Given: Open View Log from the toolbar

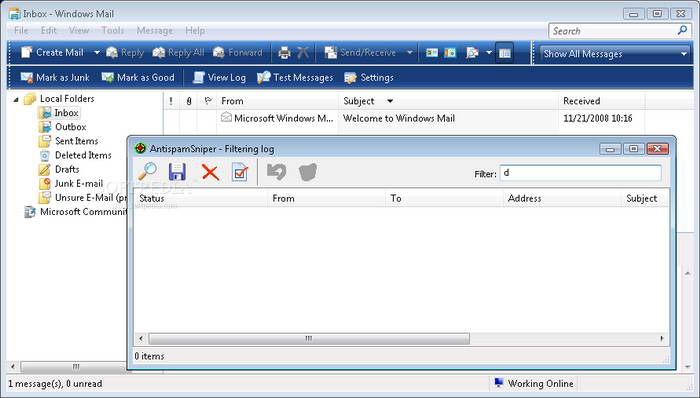Looking at the screenshot, I should [x=219, y=78].
